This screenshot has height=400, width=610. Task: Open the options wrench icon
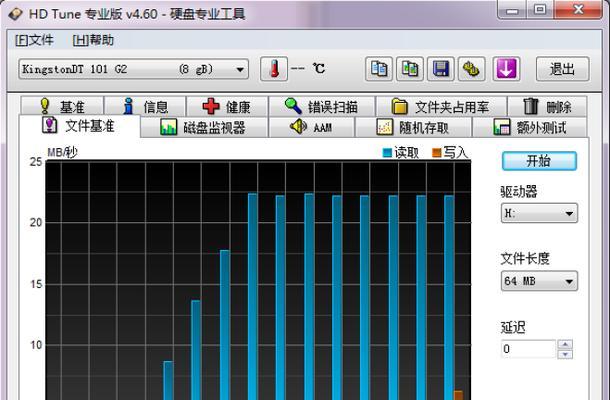[x=472, y=69]
